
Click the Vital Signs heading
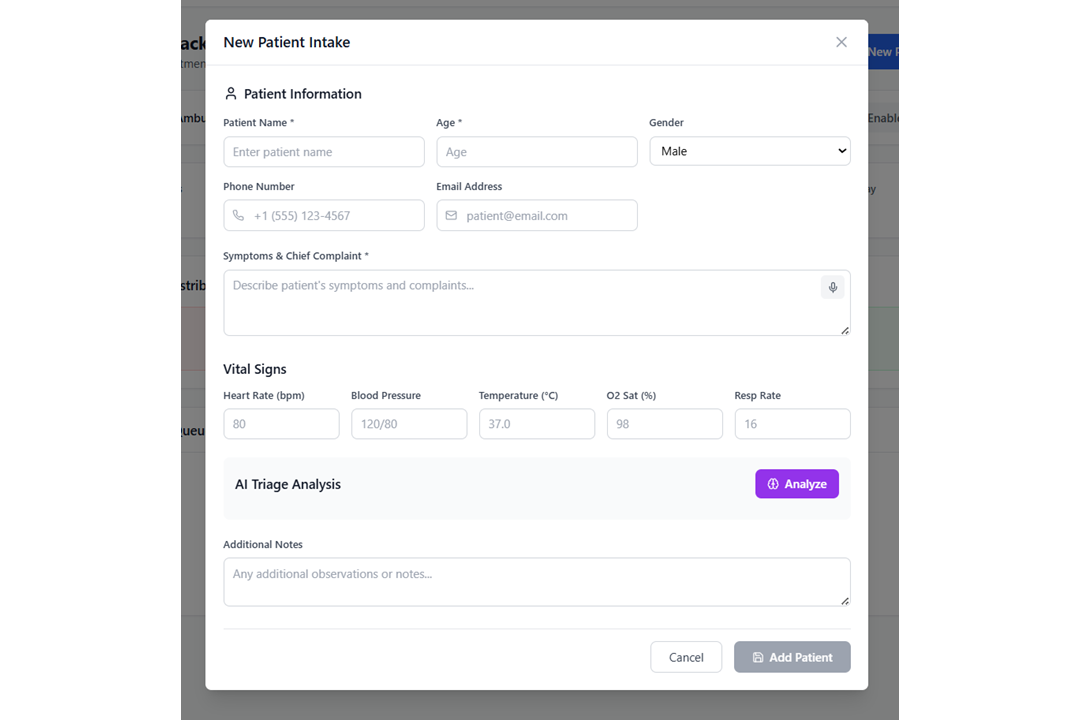click(x=255, y=369)
